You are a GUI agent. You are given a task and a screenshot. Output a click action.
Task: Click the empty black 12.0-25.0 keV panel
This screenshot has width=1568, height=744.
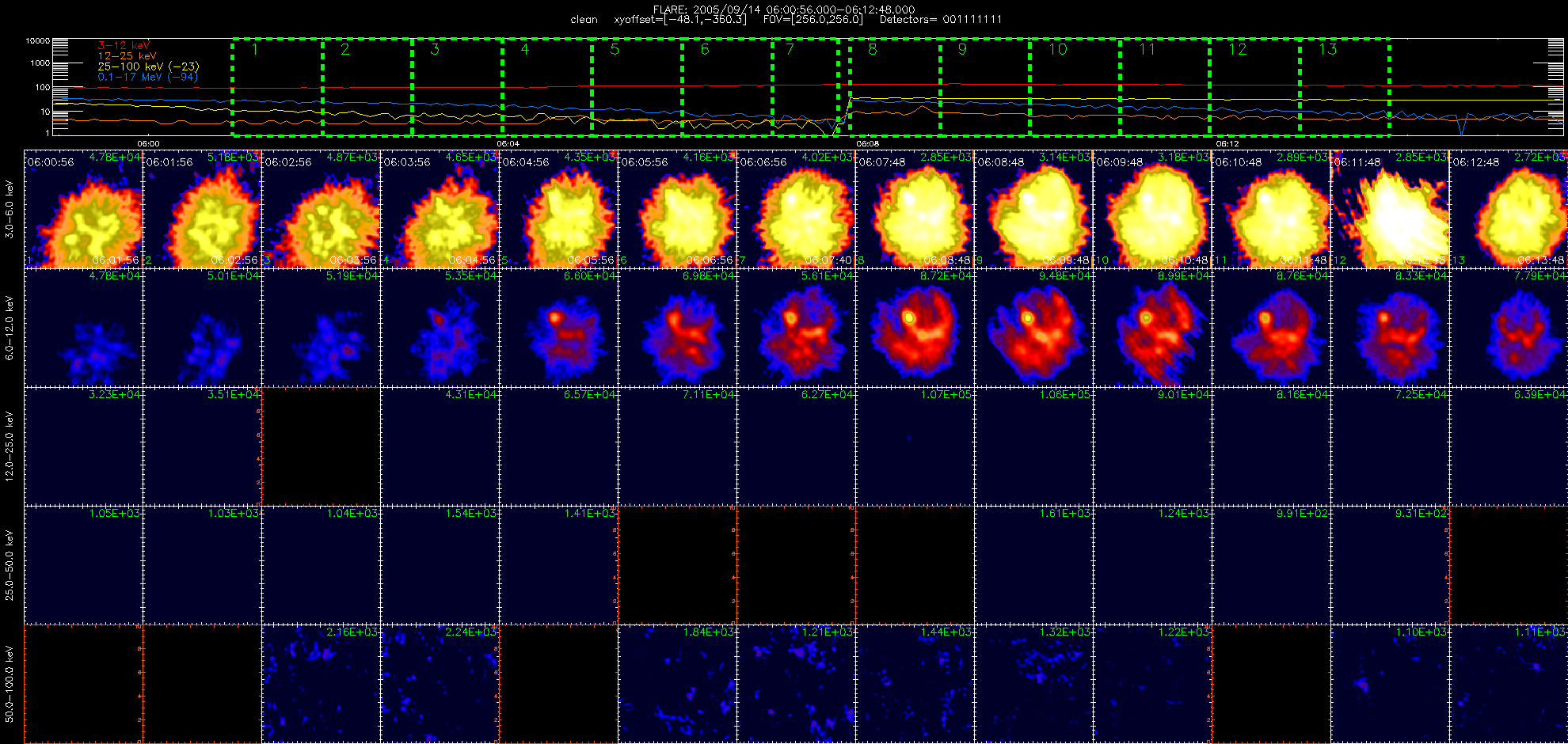tap(322, 446)
